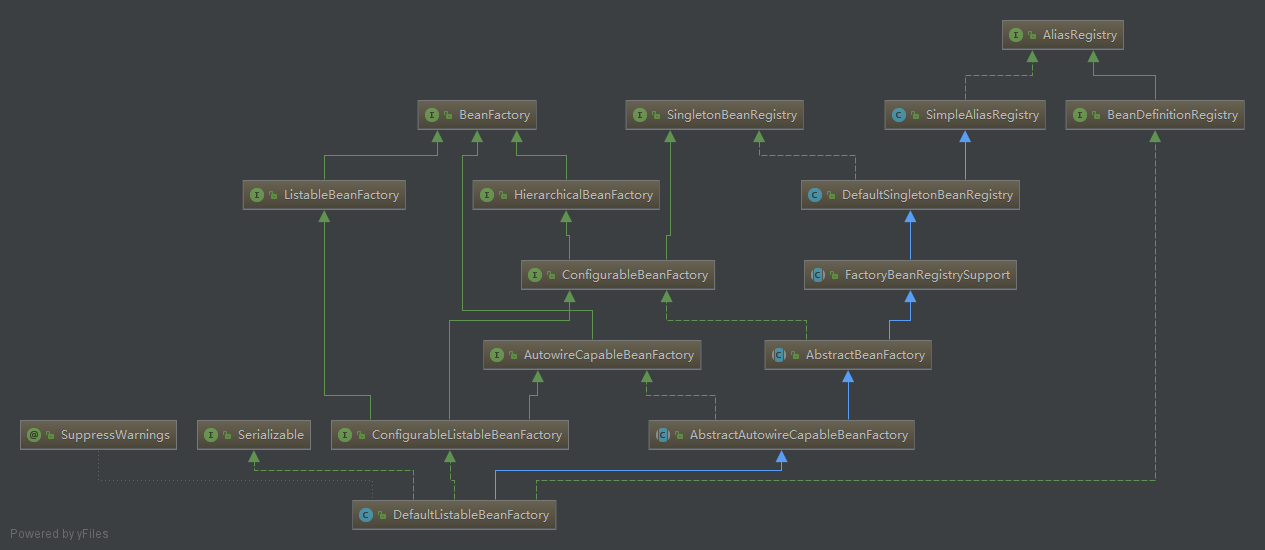Click the interface icon on HierarchicalBeanFactory
The height and width of the screenshot is (550, 1265).
coord(487,195)
